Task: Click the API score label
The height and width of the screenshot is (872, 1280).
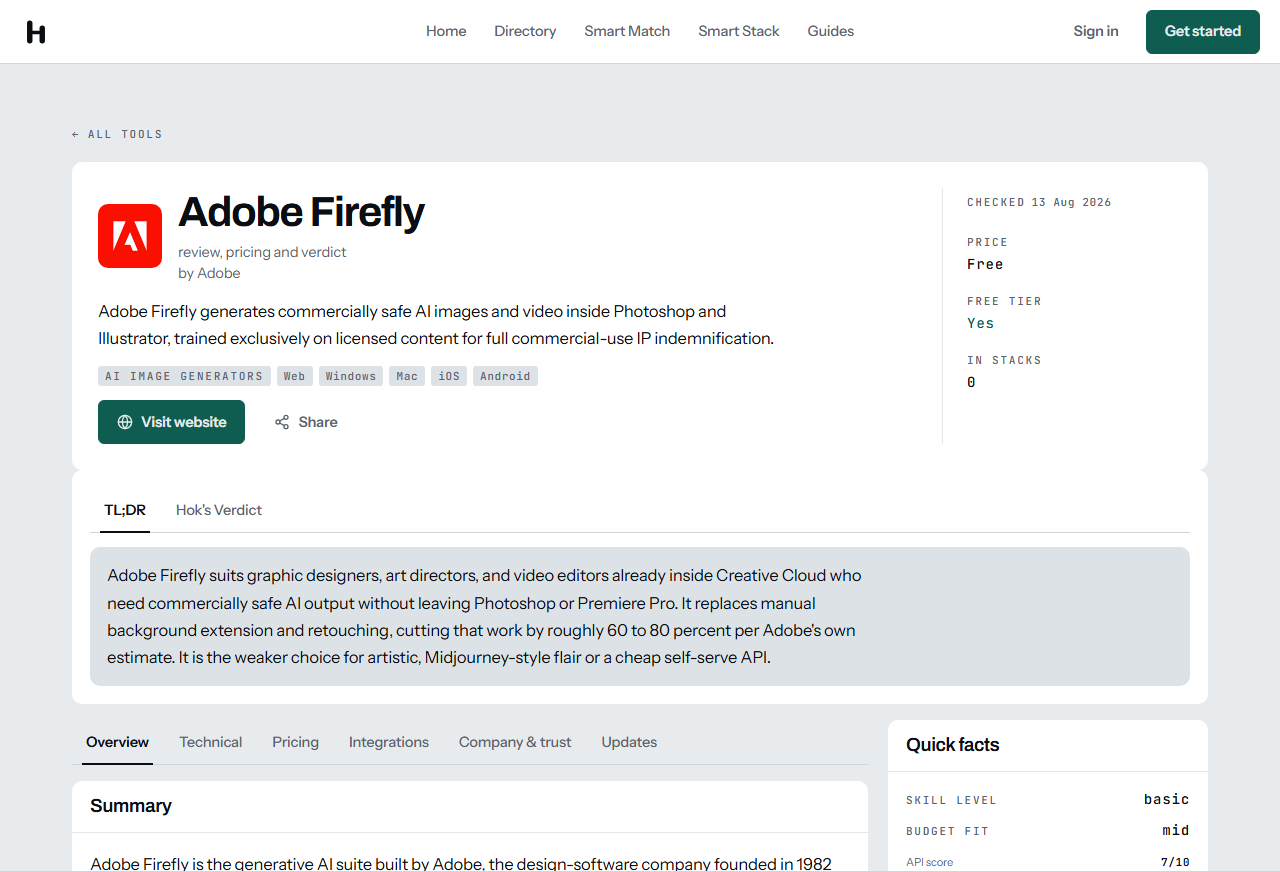Action: pos(930,862)
